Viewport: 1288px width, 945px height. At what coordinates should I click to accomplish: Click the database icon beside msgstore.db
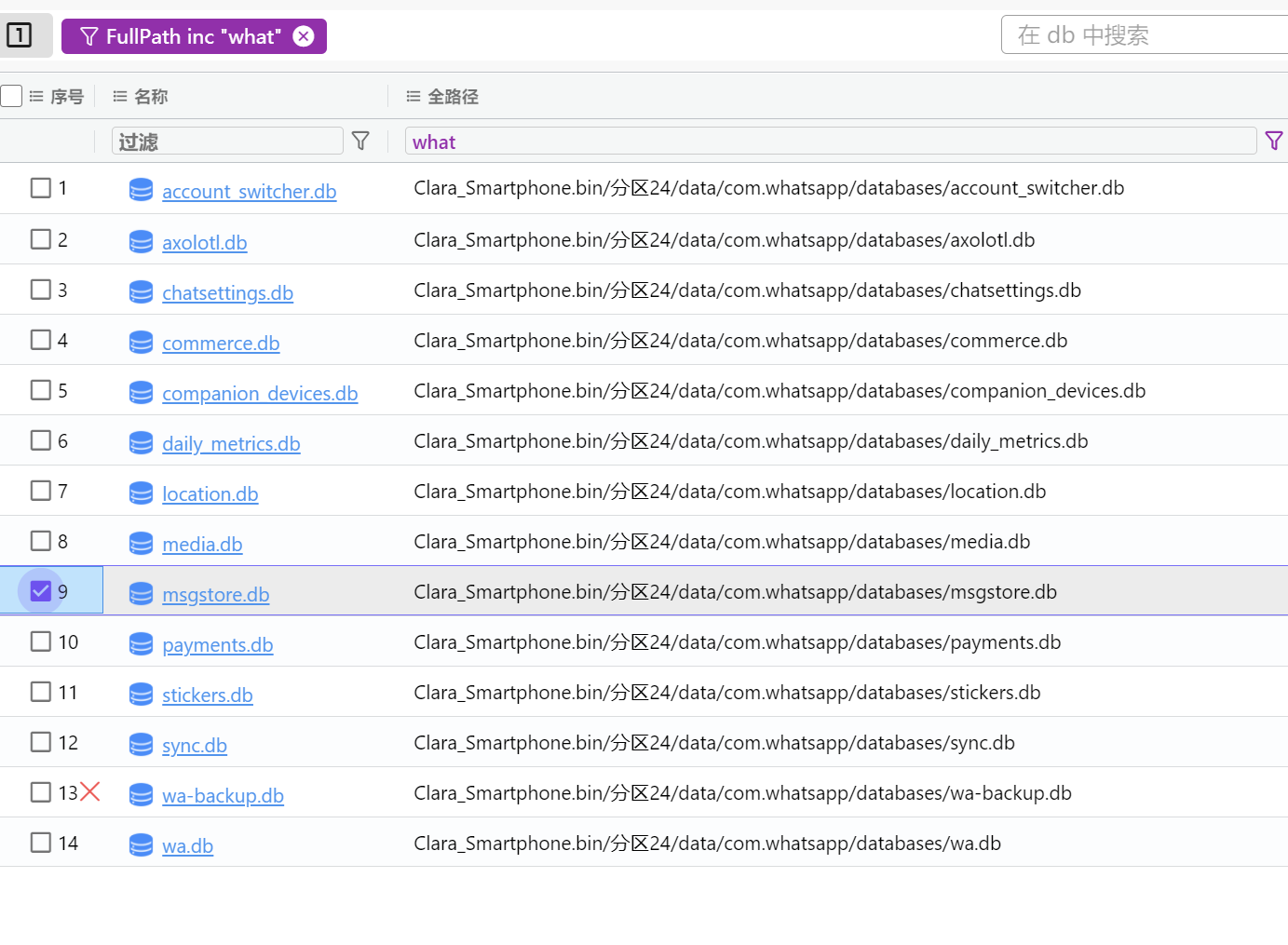(x=141, y=593)
